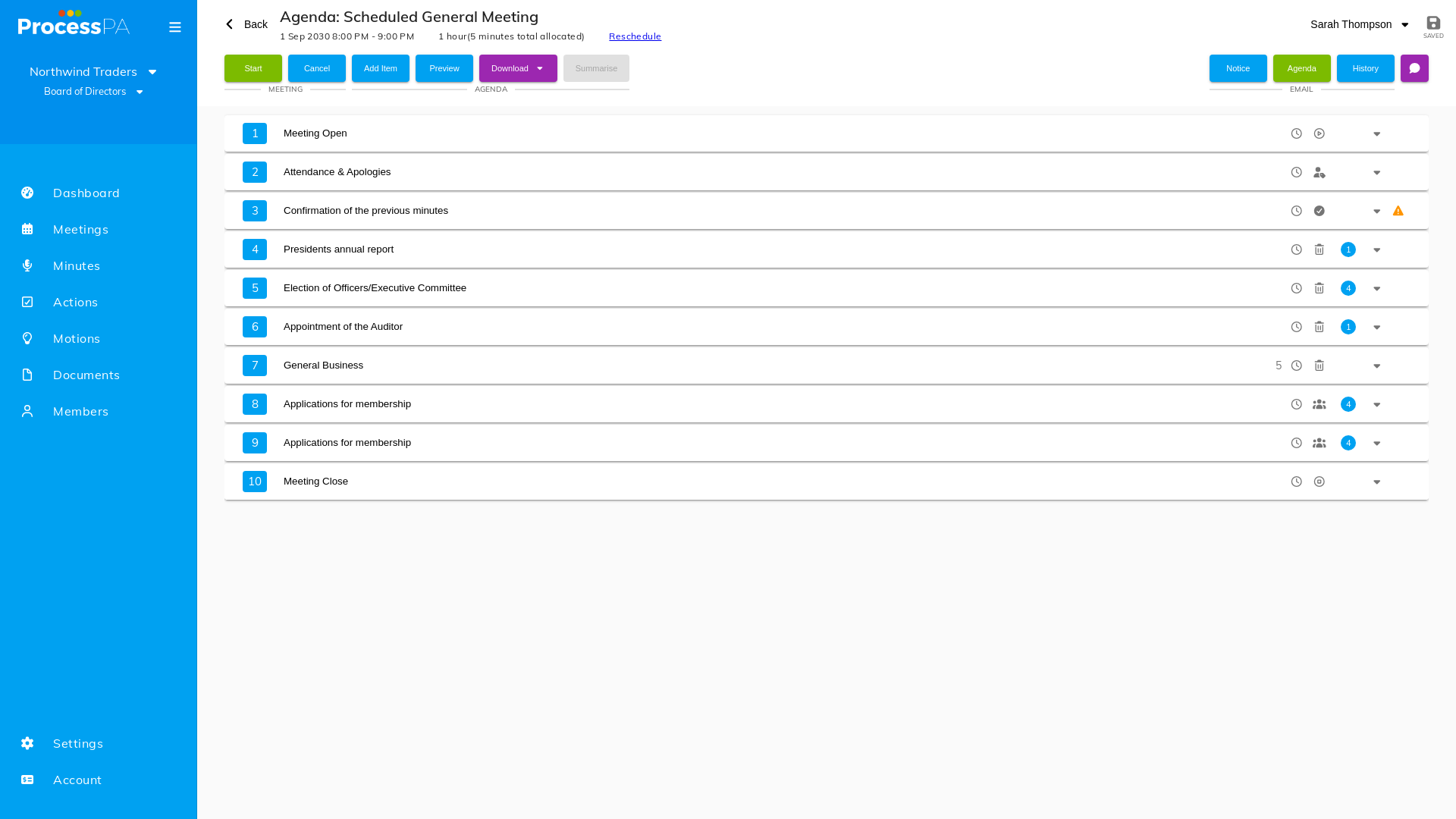
Task: Click trash icon on General Business row
Action: [x=1319, y=366]
